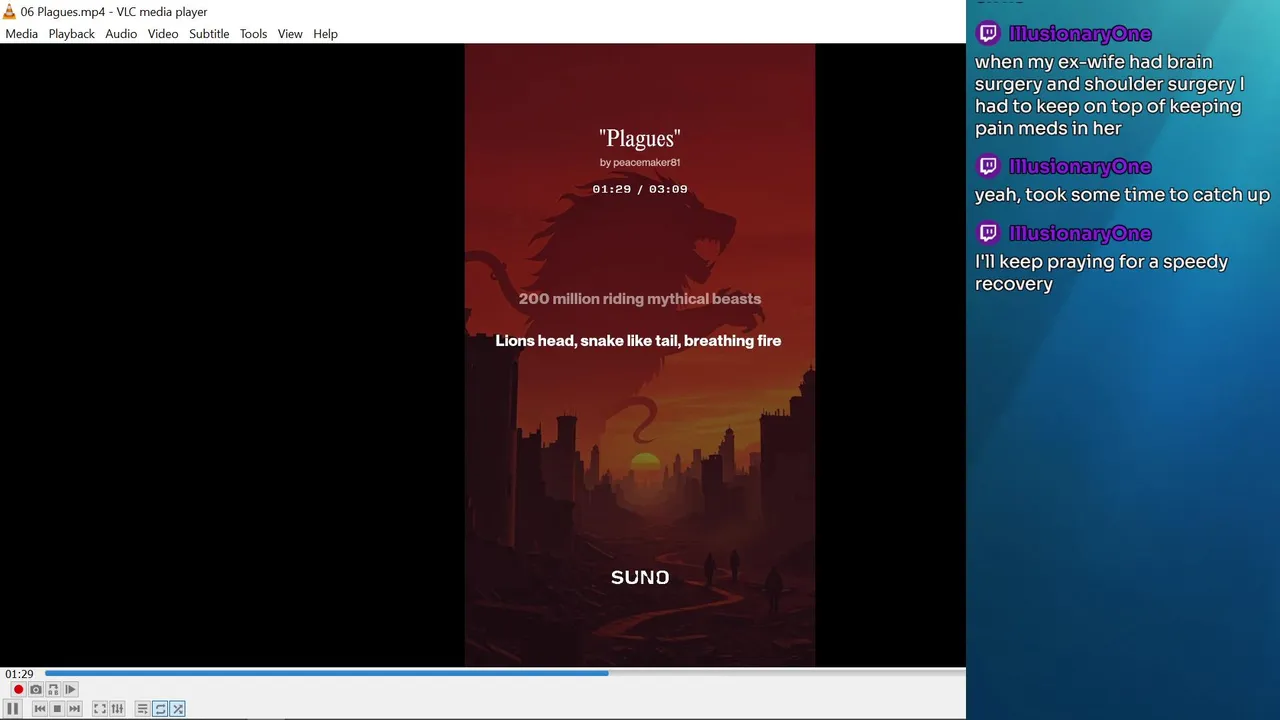Click chat message about ex-wife brain surgery
Image resolution: width=1280 pixels, height=720 pixels.
(x=1110, y=95)
